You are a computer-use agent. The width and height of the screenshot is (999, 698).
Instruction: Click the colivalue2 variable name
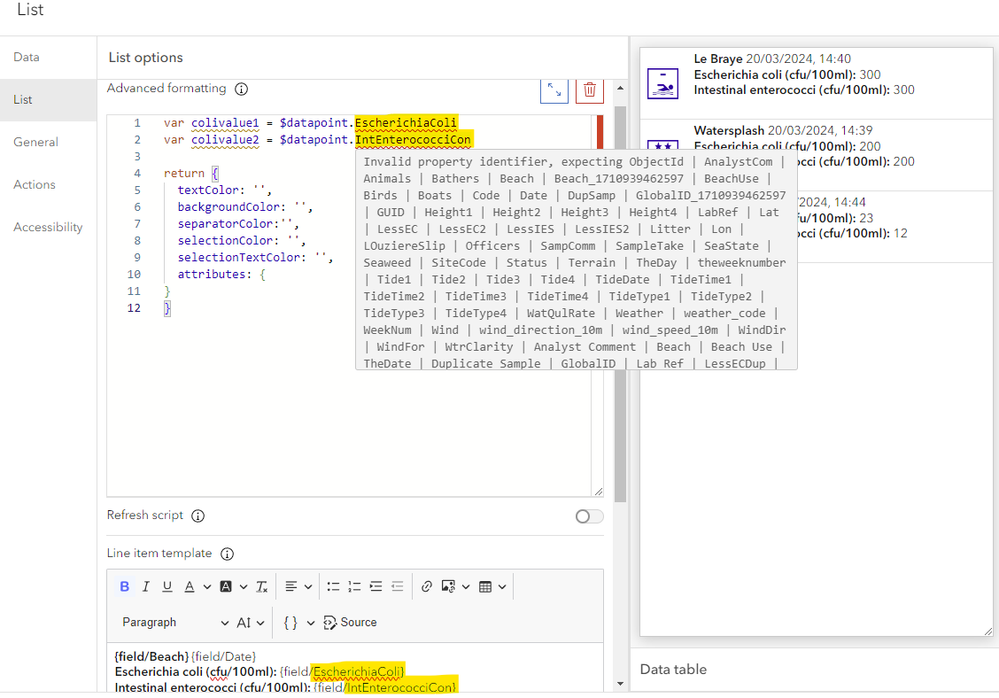225,140
